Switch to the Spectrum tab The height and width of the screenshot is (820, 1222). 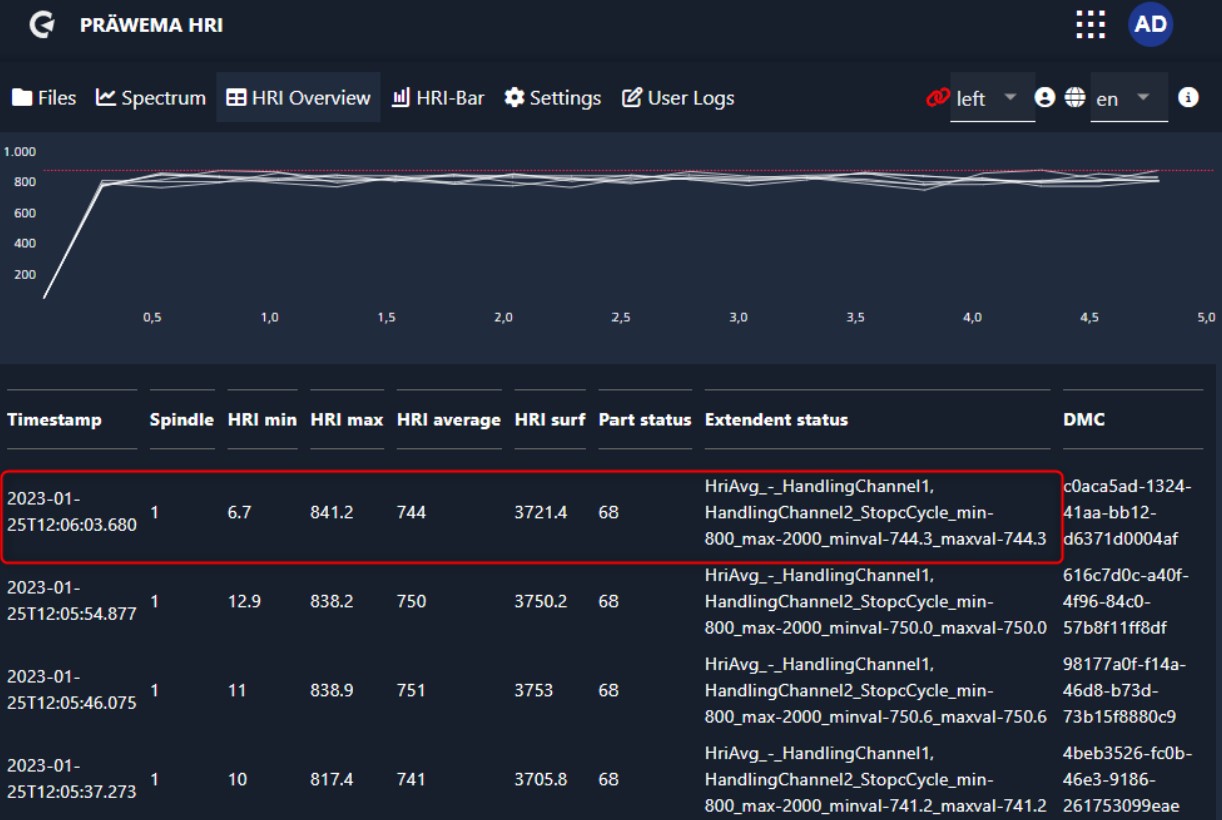[151, 98]
